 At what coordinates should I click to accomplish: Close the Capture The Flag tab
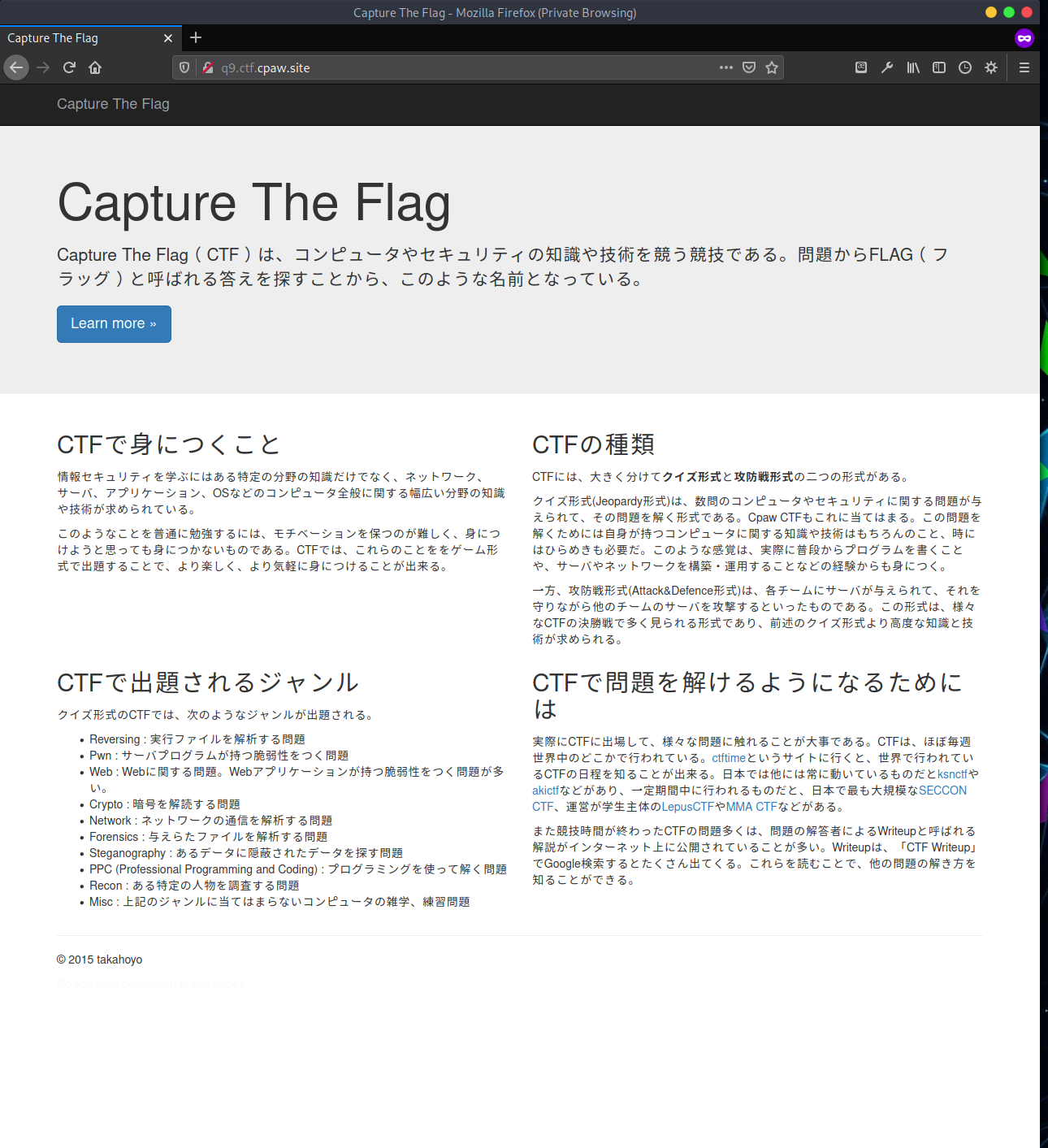[x=168, y=38]
